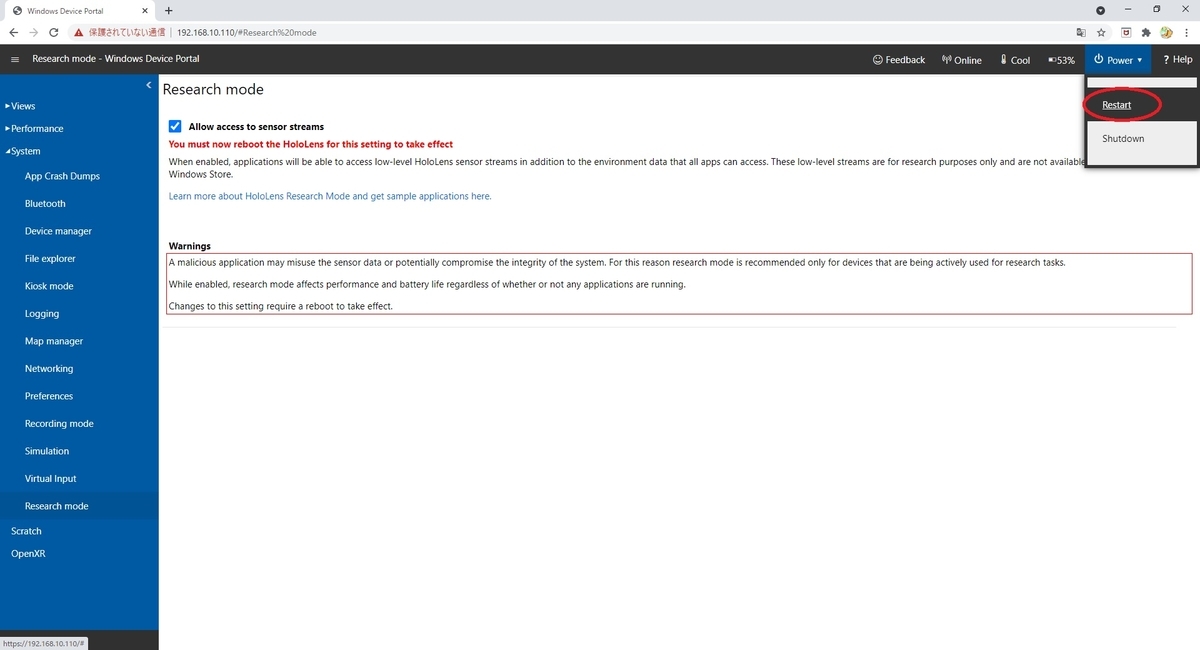Click the Warnings heading
Viewport: 1200px width, 650px height.
click(x=189, y=246)
